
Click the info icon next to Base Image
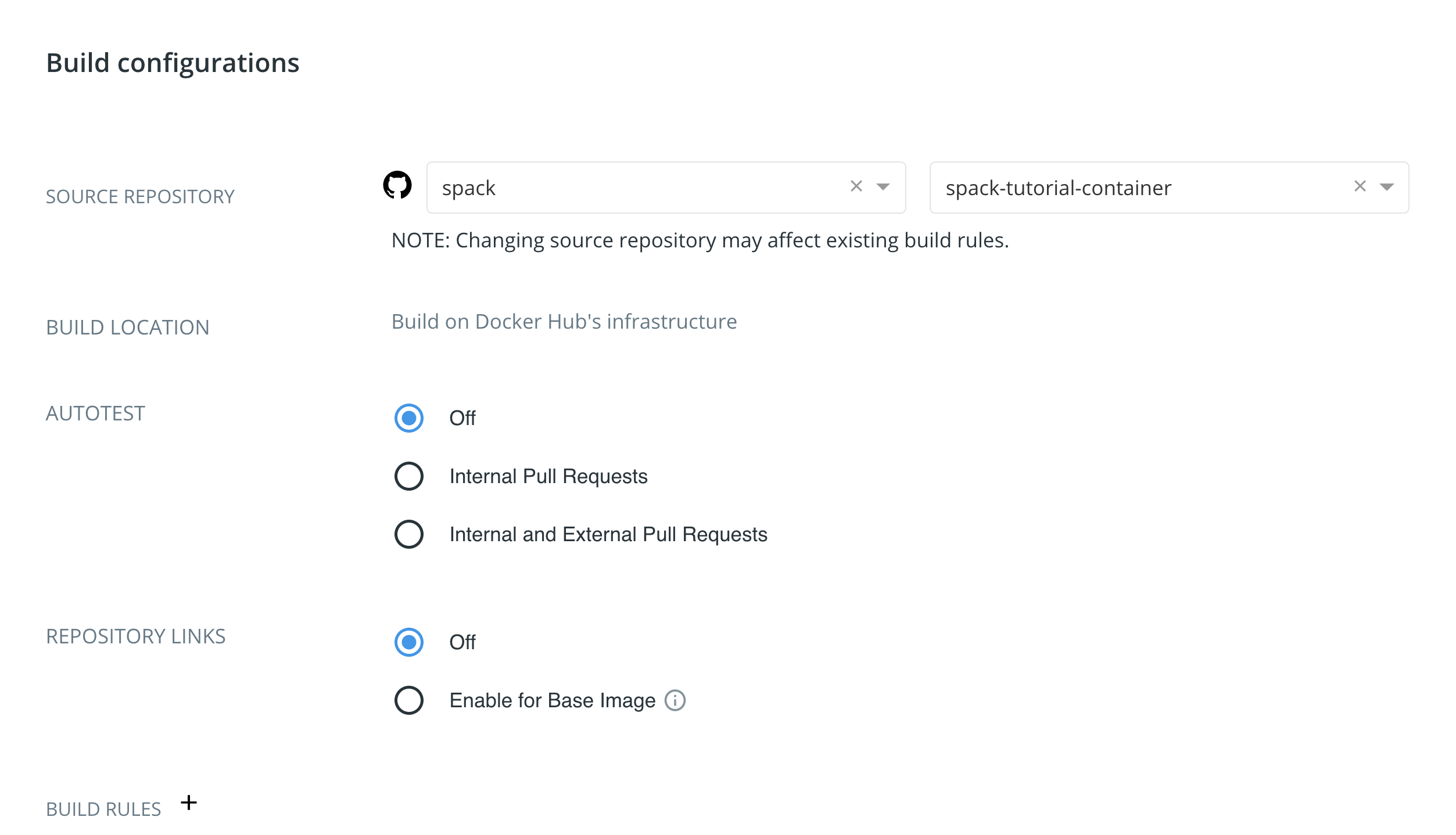[676, 699]
